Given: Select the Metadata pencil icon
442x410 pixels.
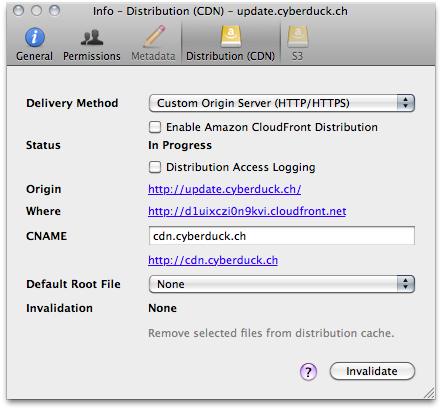Looking at the screenshot, I should [x=154, y=36].
